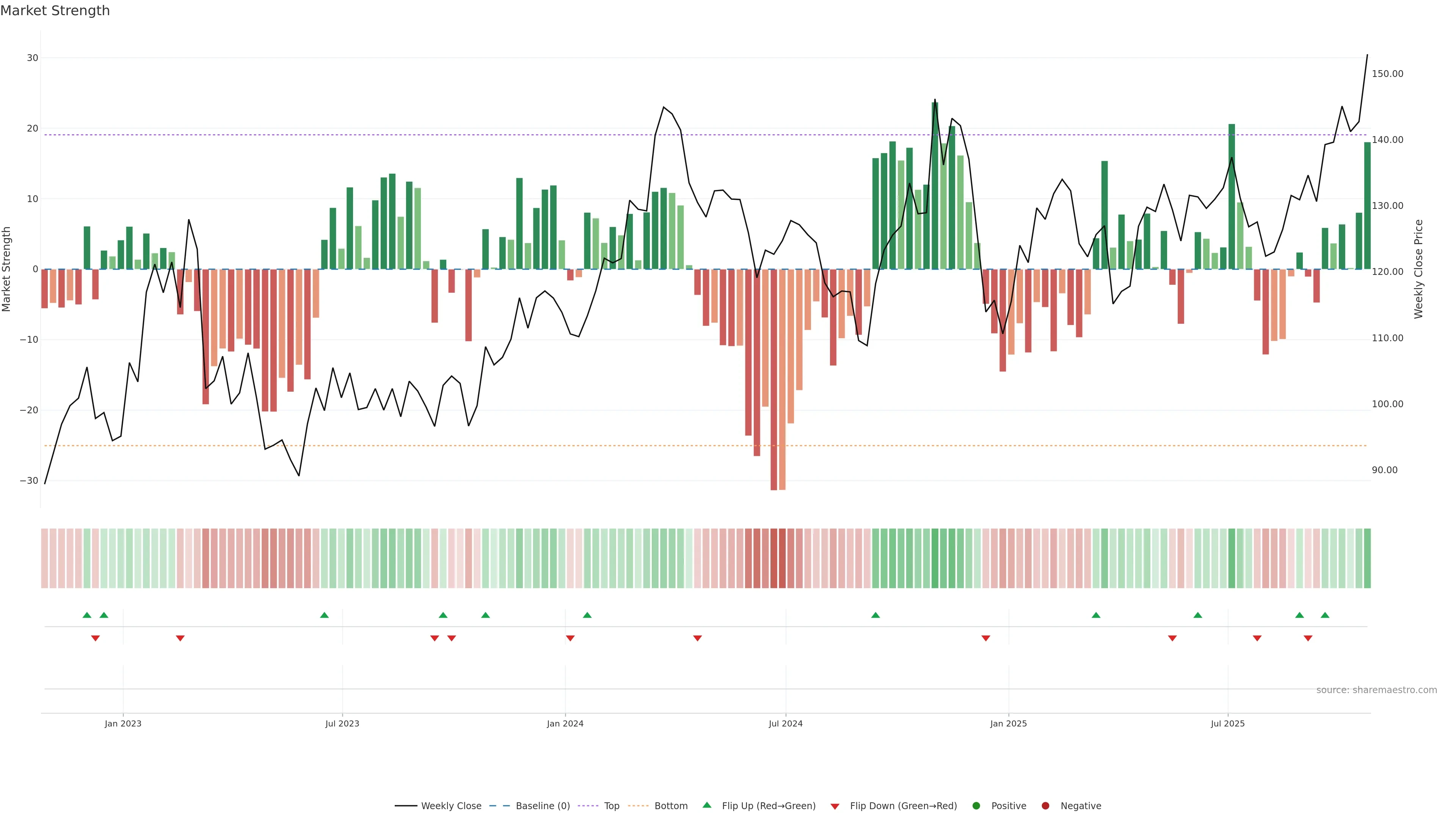Click the rightmost green flip-up triangle marker
Screen dimensions: 1456x819
click(x=1325, y=615)
